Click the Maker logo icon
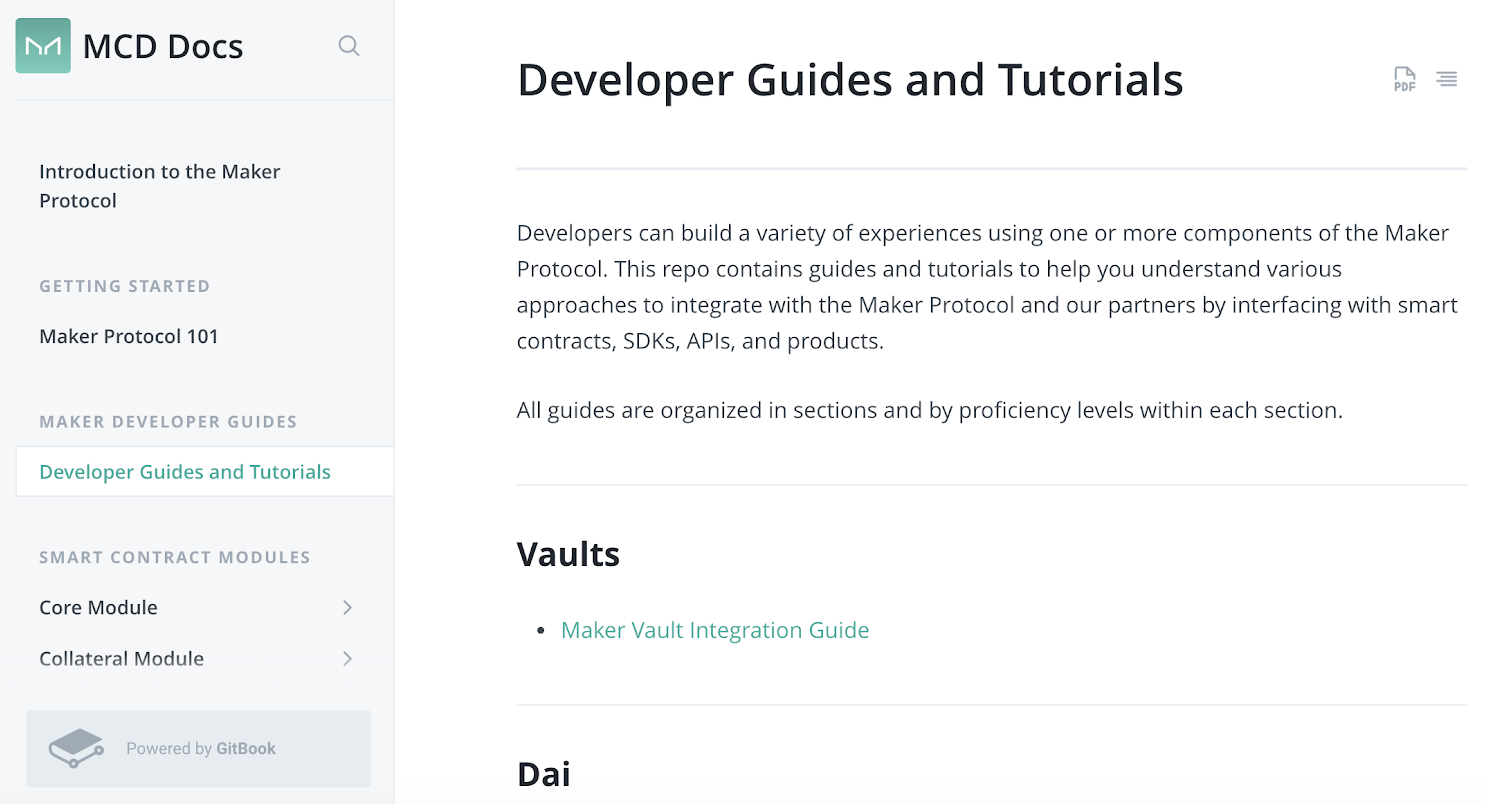The image size is (1485, 804). pos(43,46)
